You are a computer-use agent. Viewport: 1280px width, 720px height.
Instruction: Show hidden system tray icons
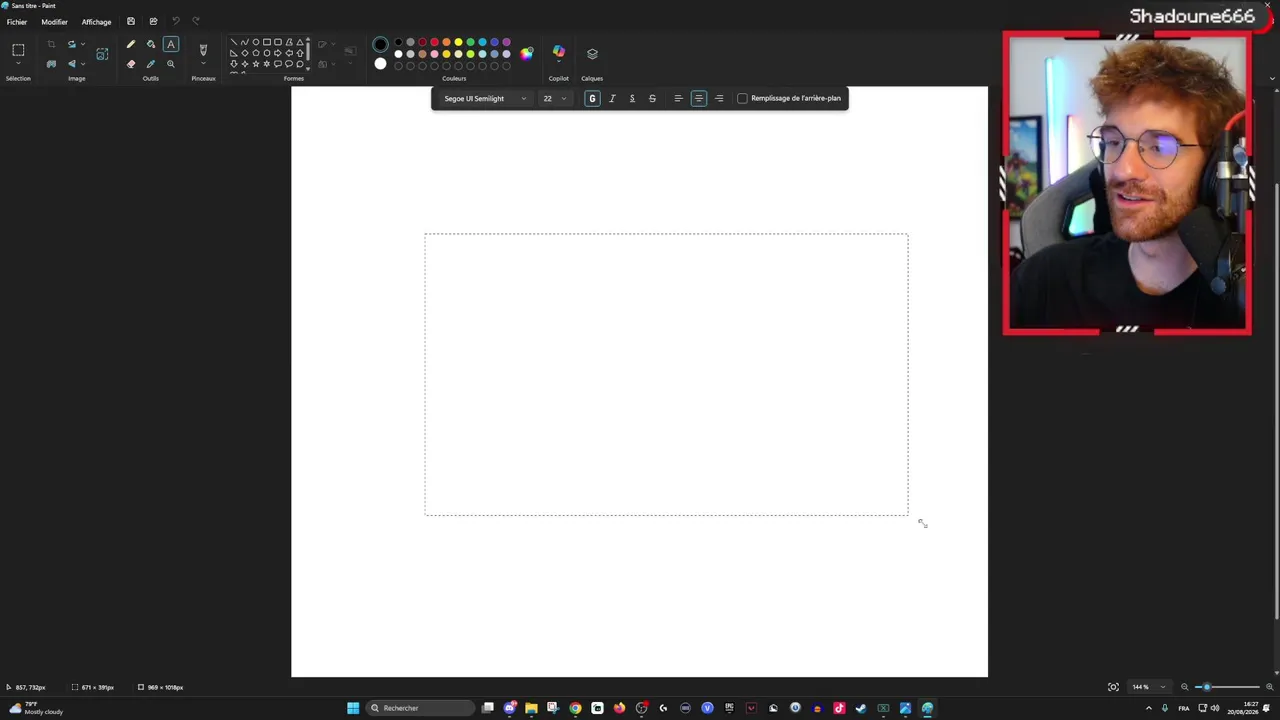coord(1148,708)
